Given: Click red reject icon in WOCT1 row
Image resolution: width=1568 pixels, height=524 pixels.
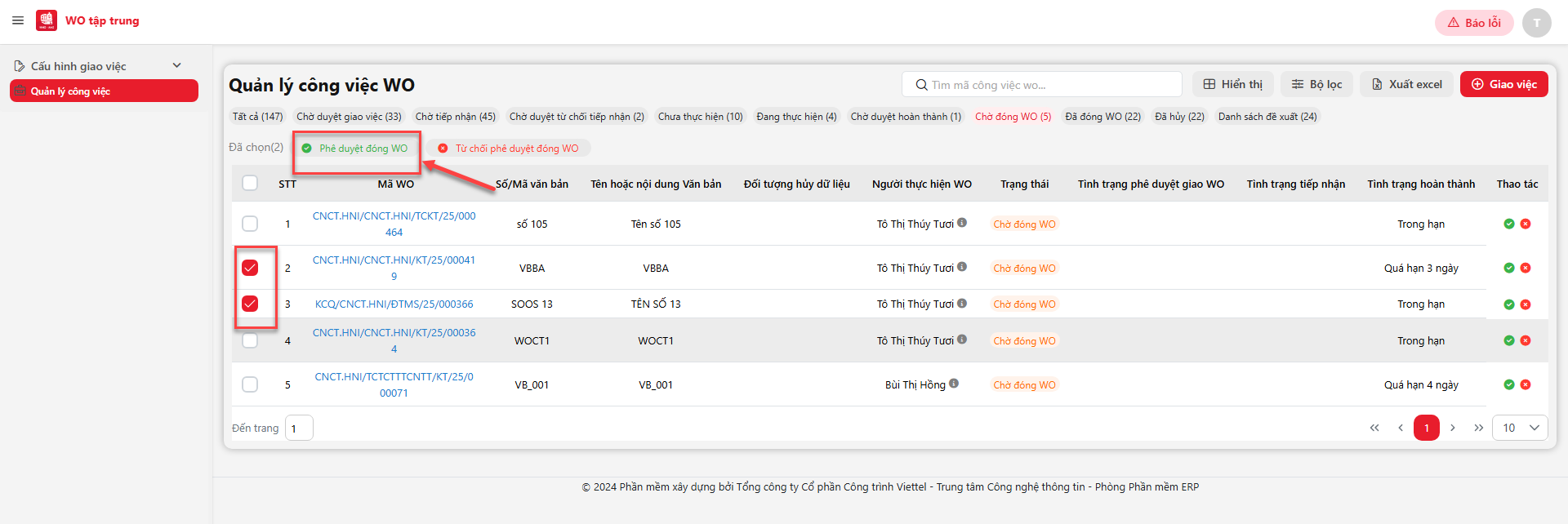Looking at the screenshot, I should point(1526,340).
